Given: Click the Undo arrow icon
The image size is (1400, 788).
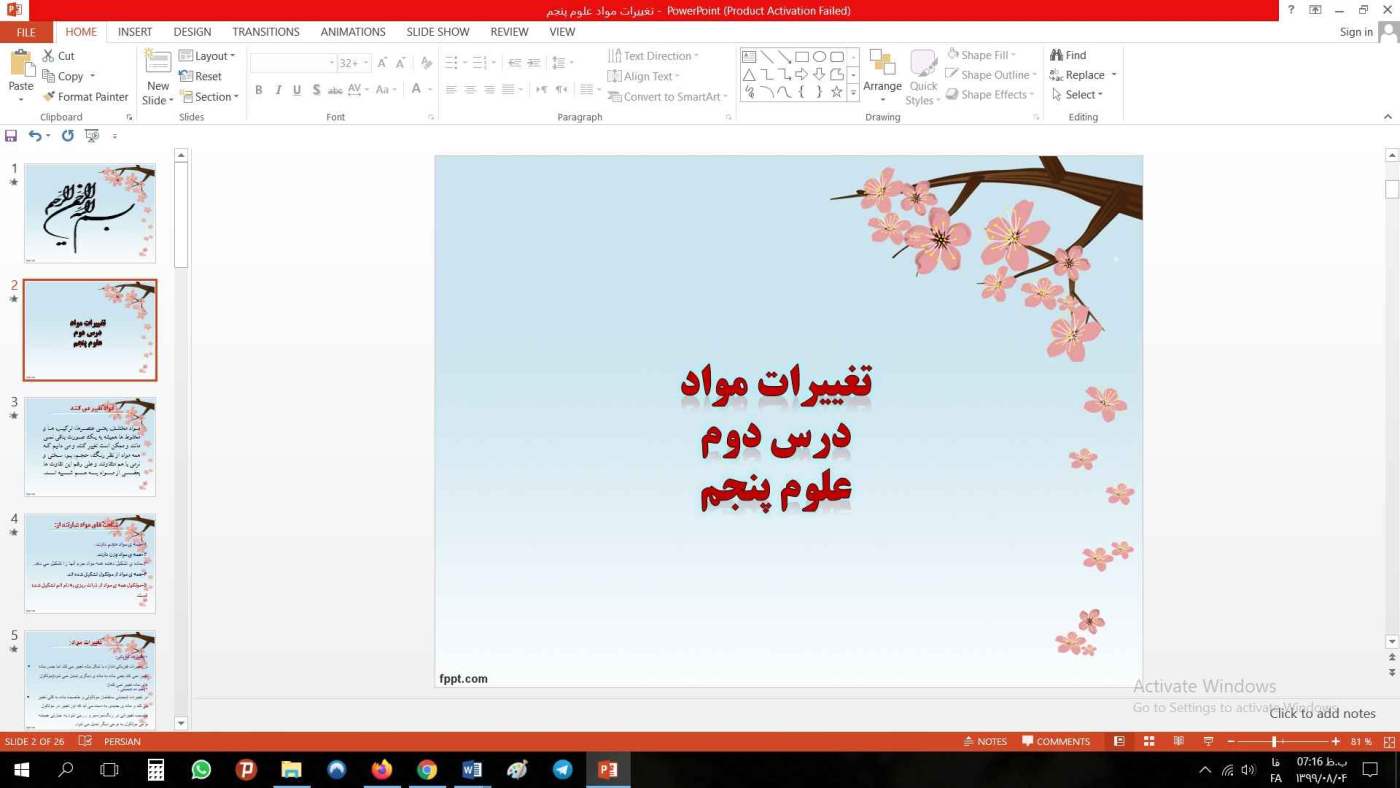Looking at the screenshot, I should click(x=35, y=136).
